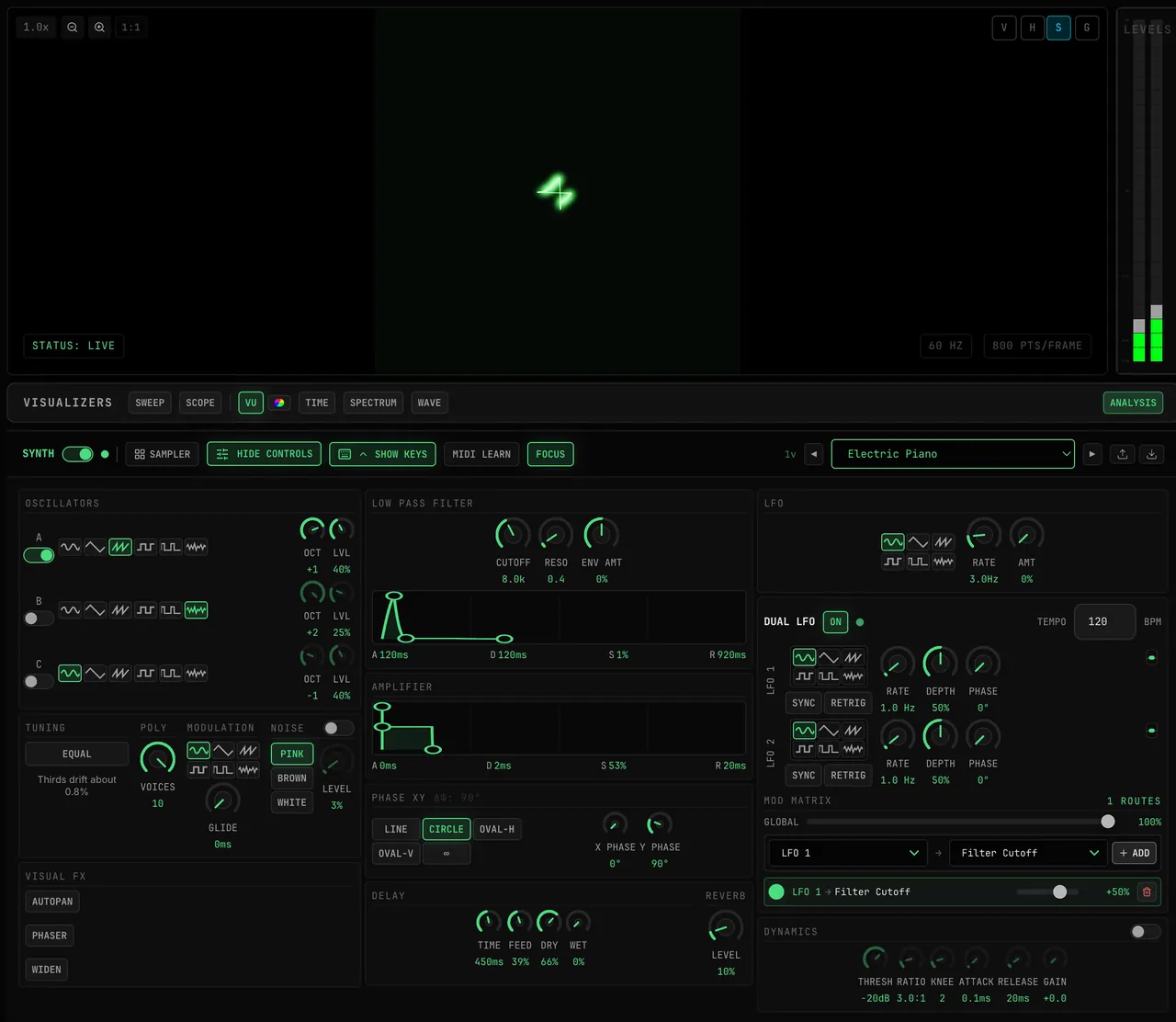Select sawtooth waveform in top LFO panel

point(943,542)
